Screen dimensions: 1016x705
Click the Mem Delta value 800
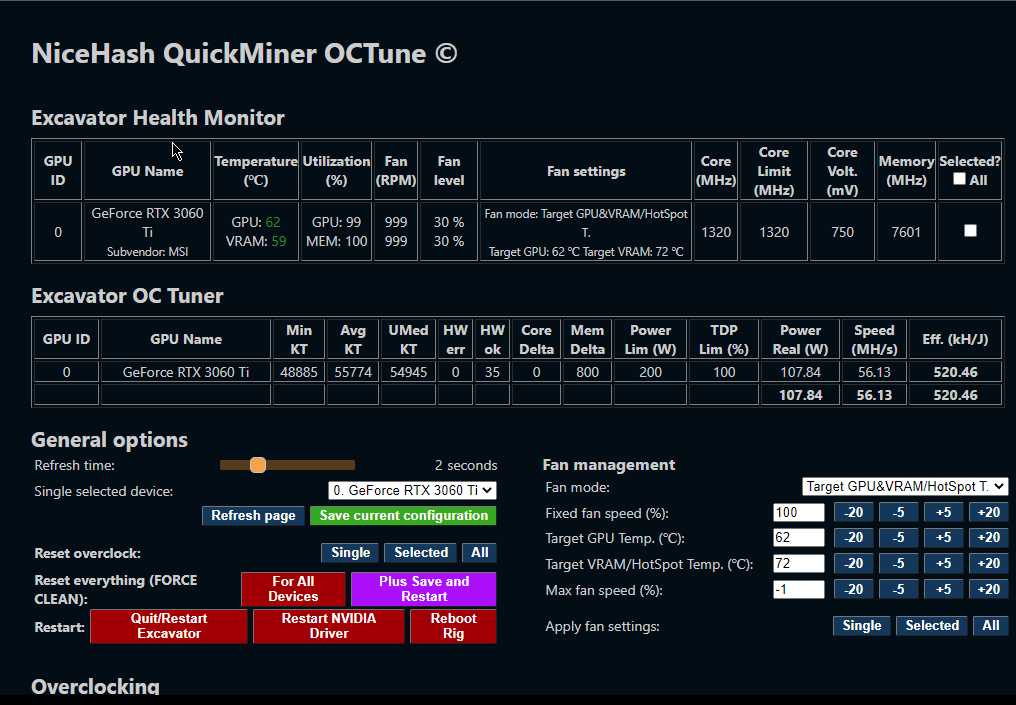(588, 372)
